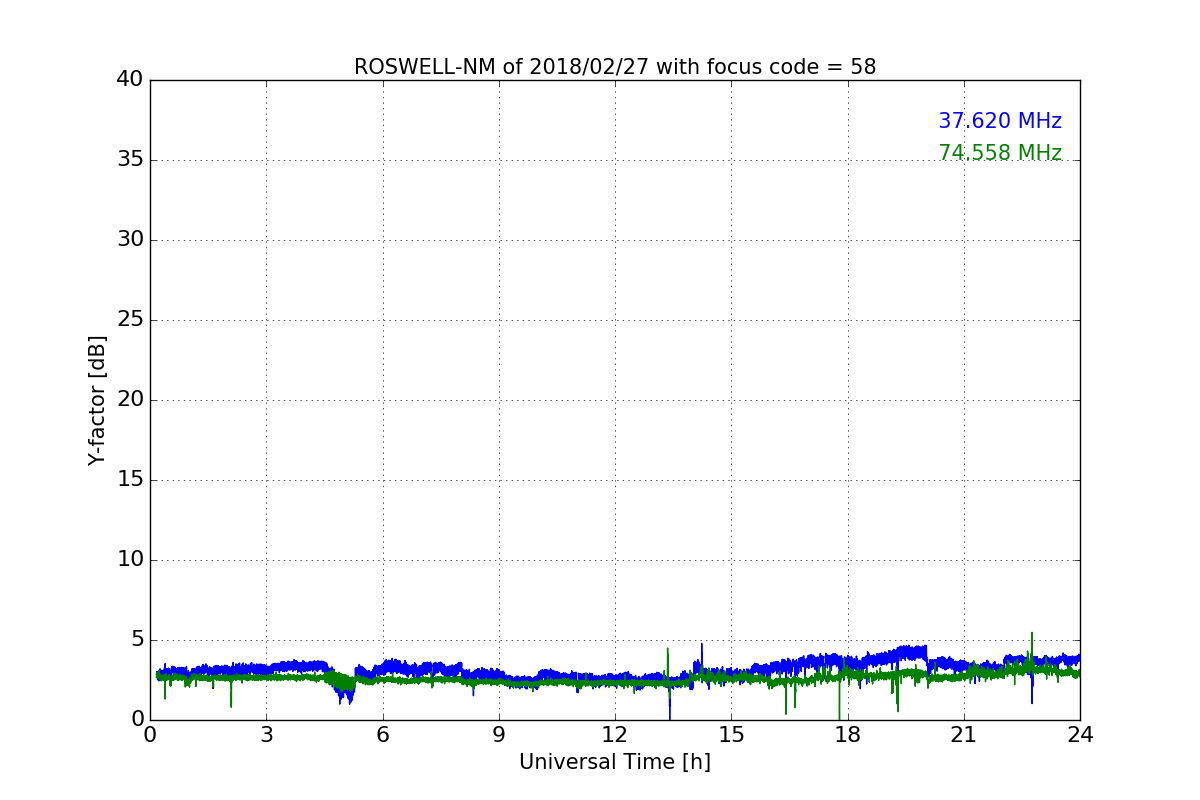Click the y-axis tick label '10'

click(x=130, y=559)
